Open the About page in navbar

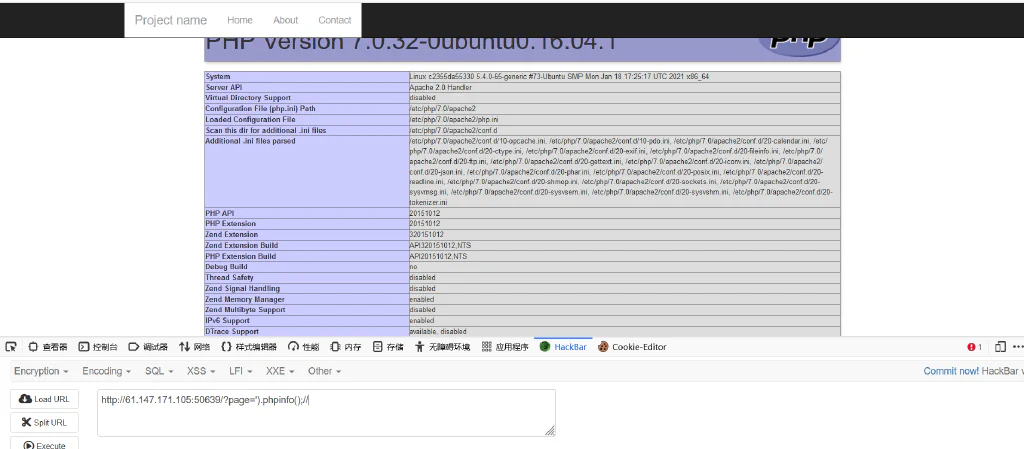click(x=285, y=20)
